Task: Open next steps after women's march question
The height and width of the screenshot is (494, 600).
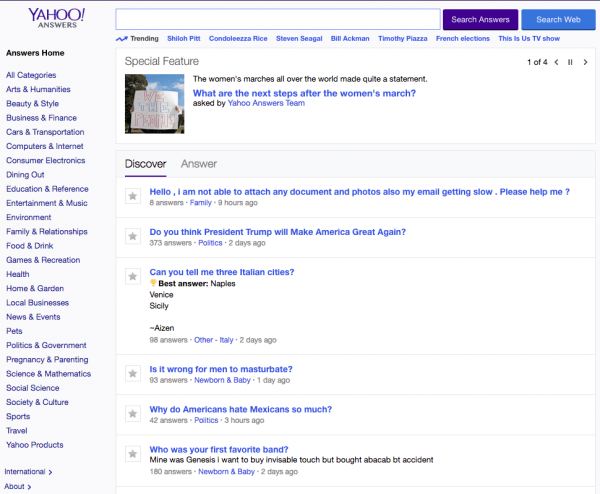Action: click(304, 93)
